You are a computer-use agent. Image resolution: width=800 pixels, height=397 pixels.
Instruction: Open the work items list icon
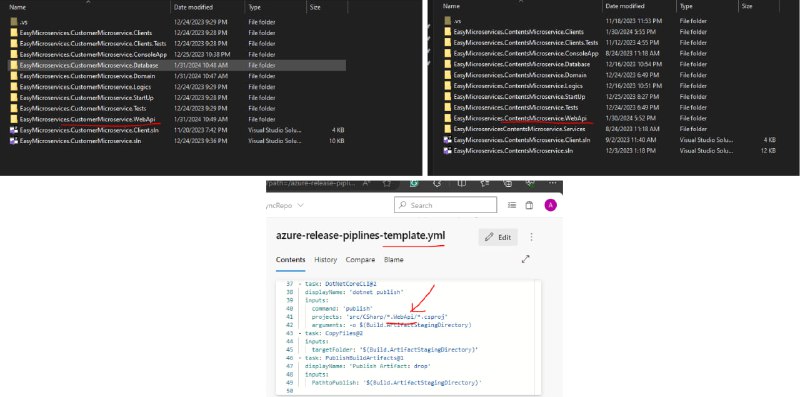pyautogui.click(x=512, y=205)
